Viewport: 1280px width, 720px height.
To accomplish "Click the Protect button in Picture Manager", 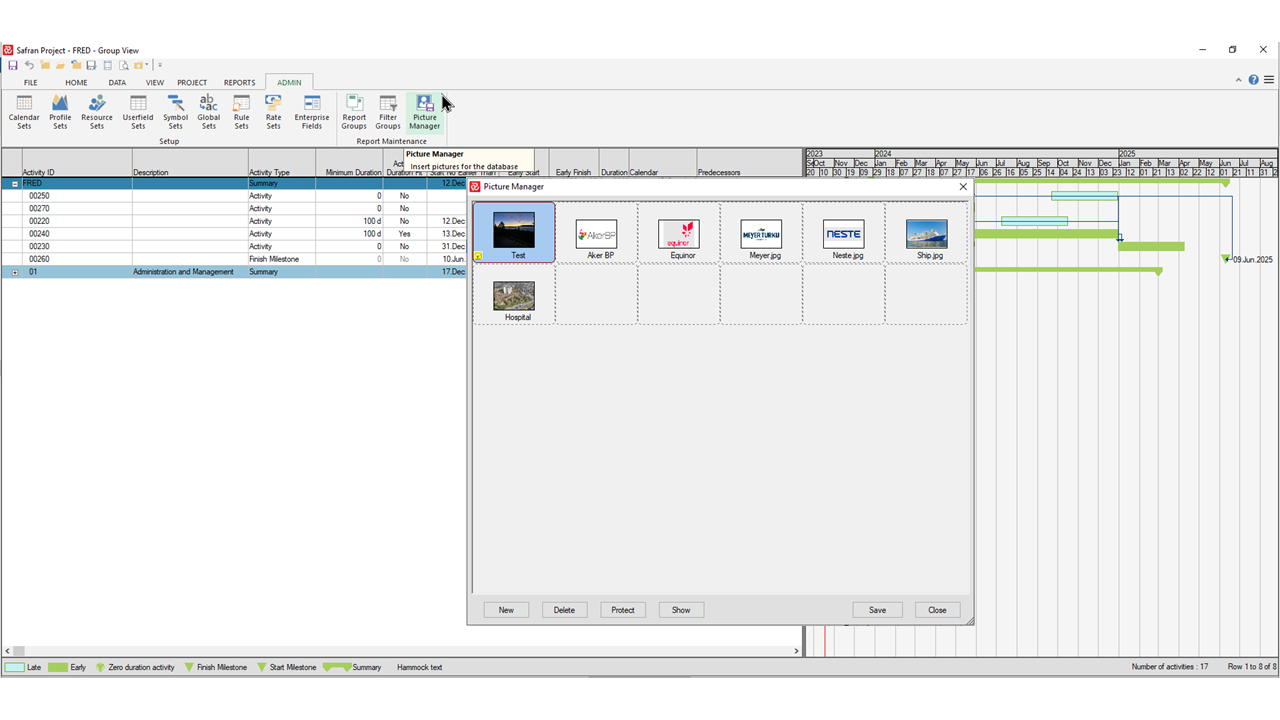I will point(623,610).
